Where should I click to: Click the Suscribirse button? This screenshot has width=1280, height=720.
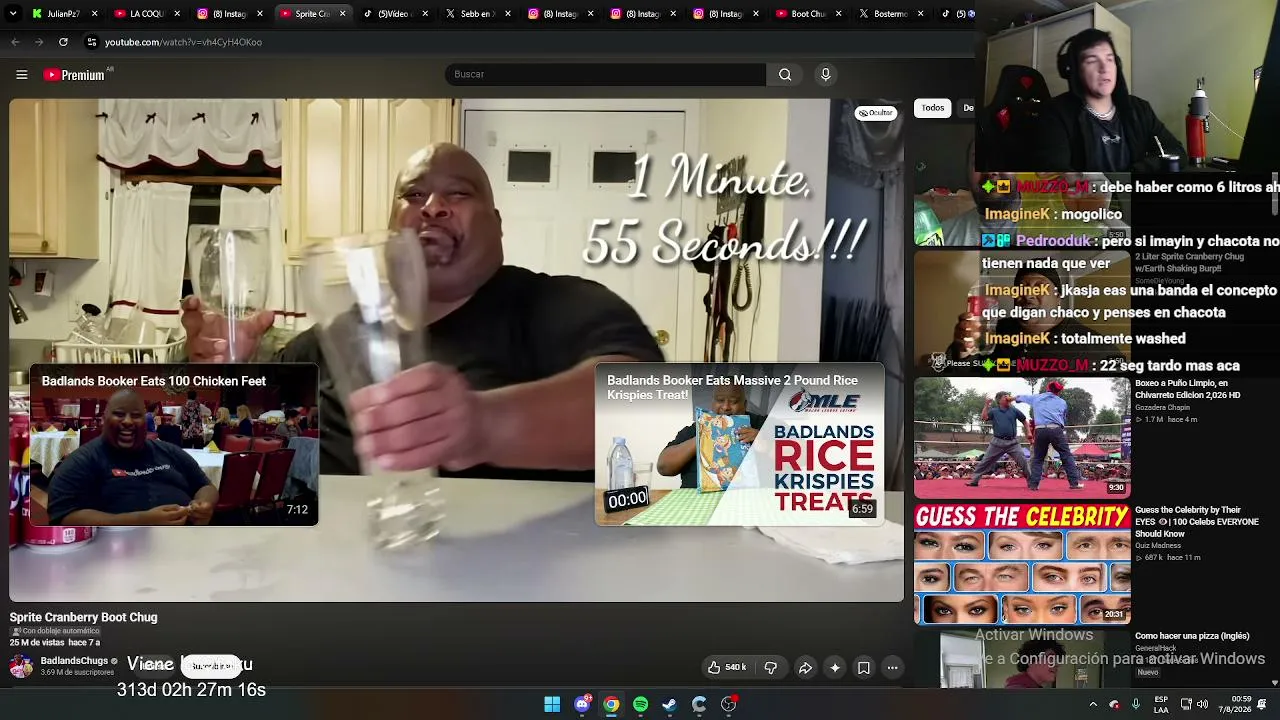[212, 666]
